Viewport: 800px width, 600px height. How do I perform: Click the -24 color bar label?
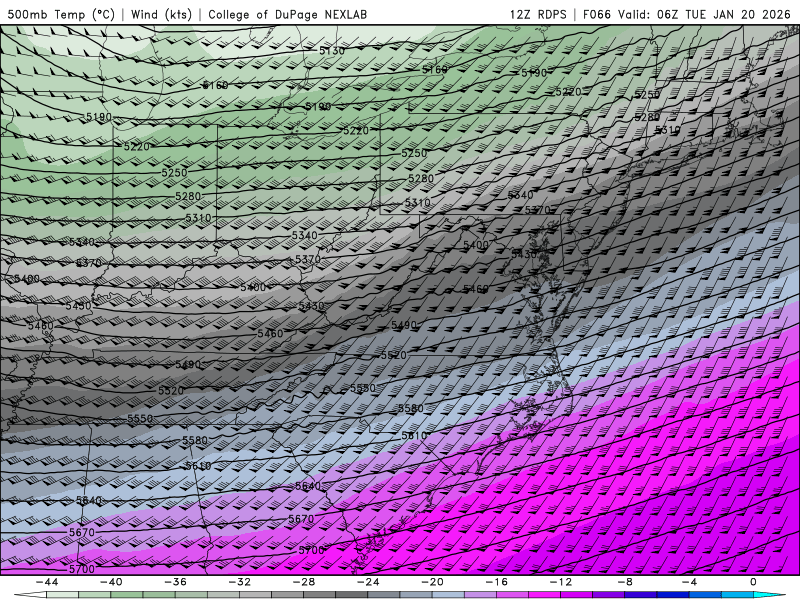[x=368, y=582]
